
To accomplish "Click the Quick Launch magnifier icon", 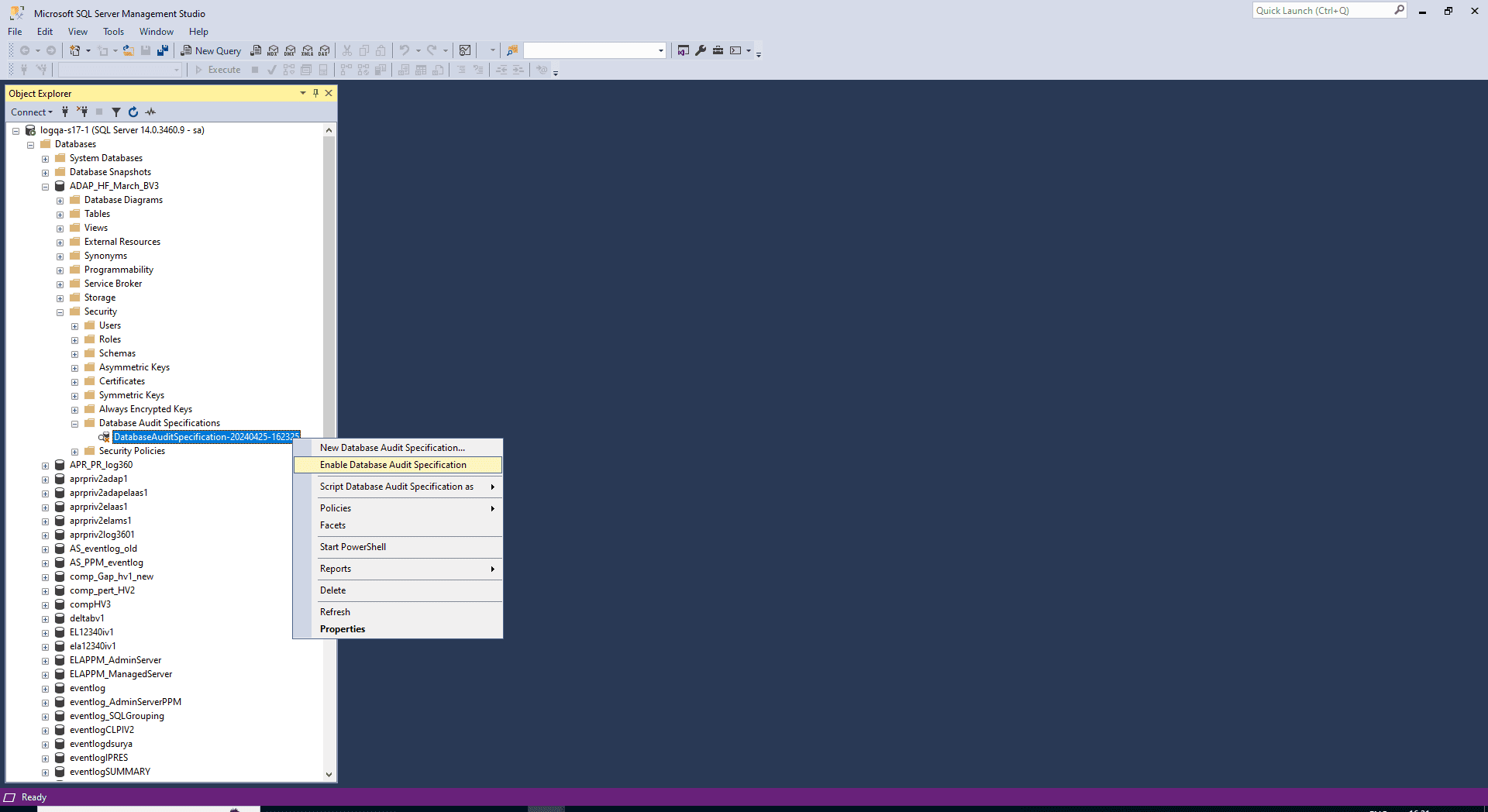I will (1399, 10).
